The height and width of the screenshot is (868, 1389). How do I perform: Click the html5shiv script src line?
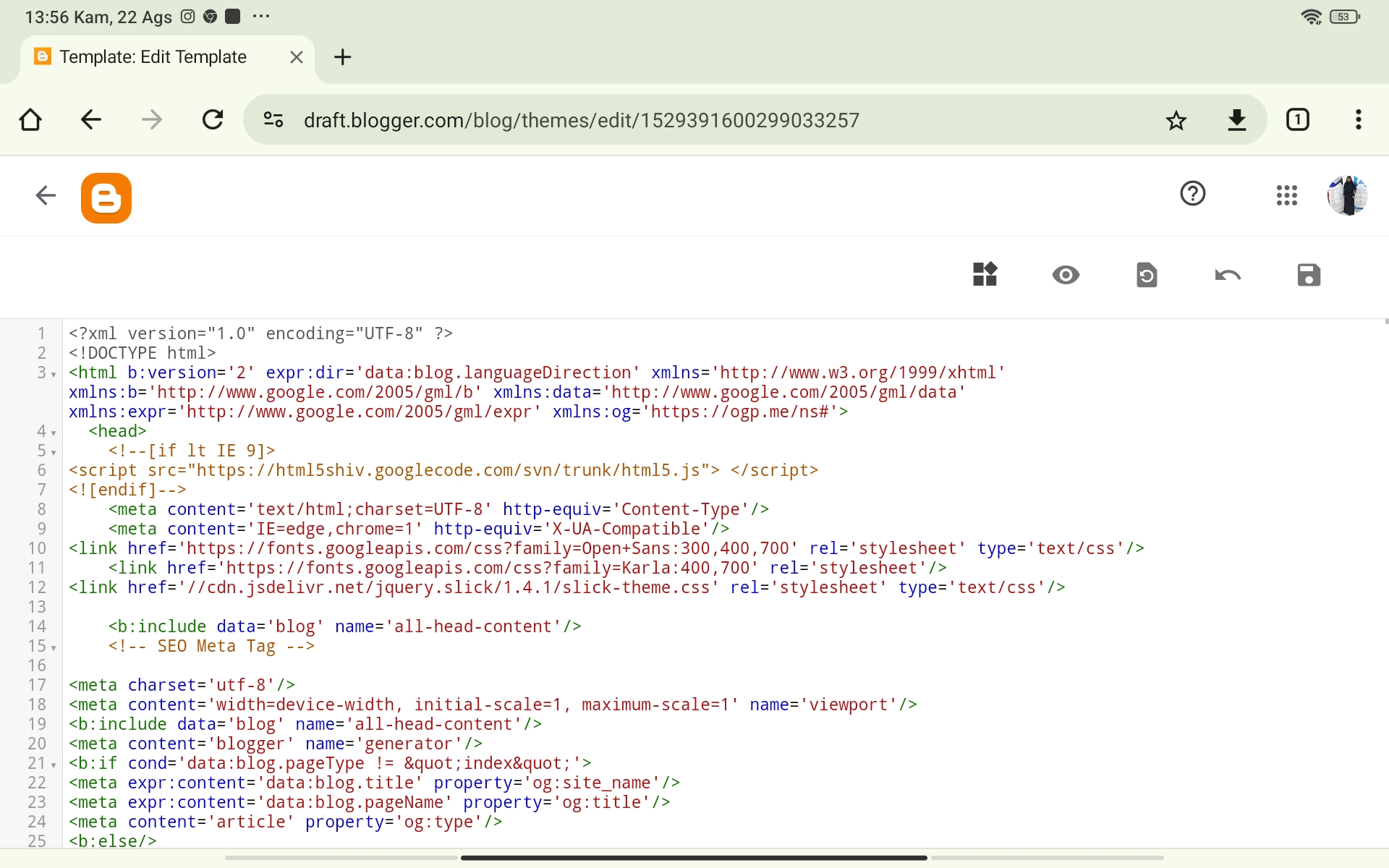point(443,470)
